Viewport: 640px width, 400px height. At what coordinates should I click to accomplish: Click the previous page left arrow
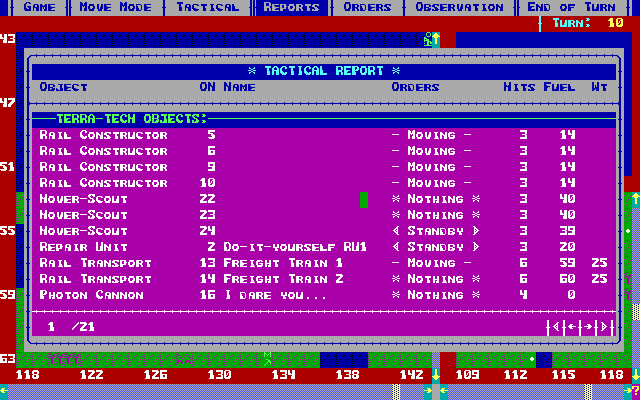570,327
